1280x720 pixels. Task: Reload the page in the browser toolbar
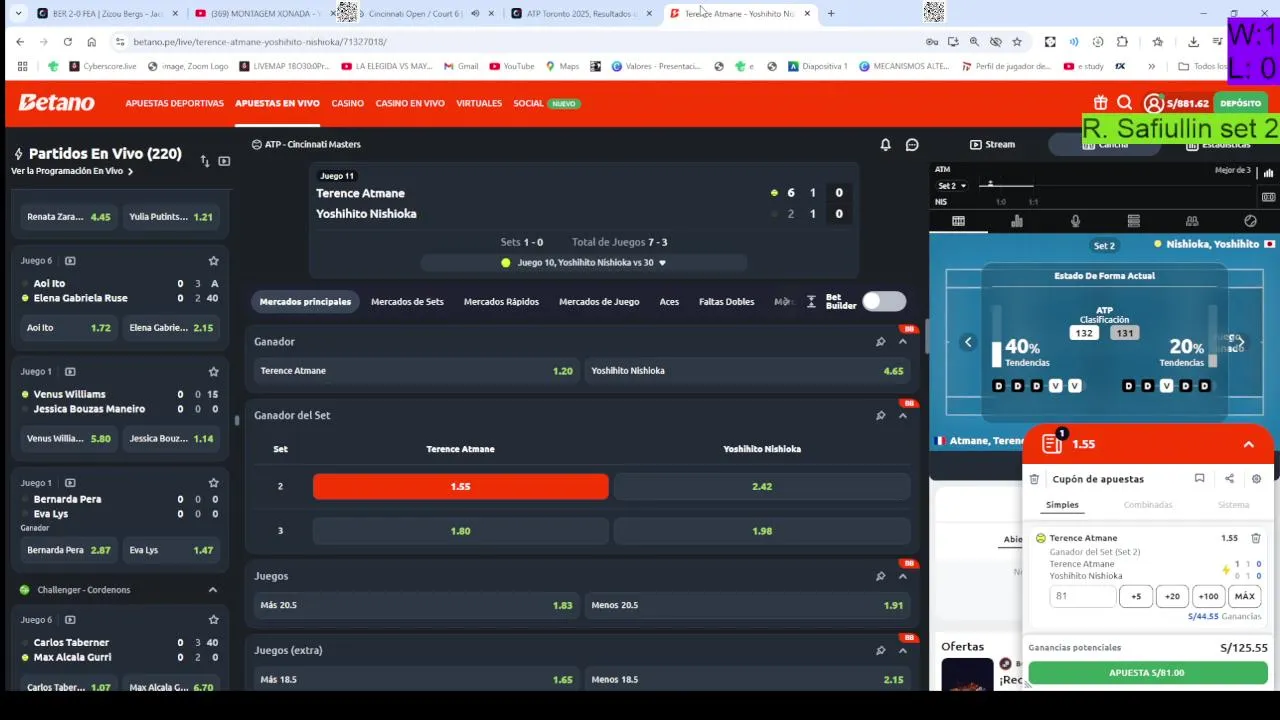click(x=67, y=42)
